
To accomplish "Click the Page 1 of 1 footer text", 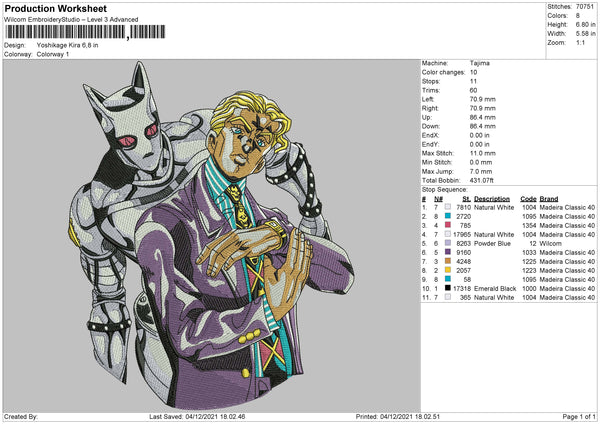I will (579, 416).
